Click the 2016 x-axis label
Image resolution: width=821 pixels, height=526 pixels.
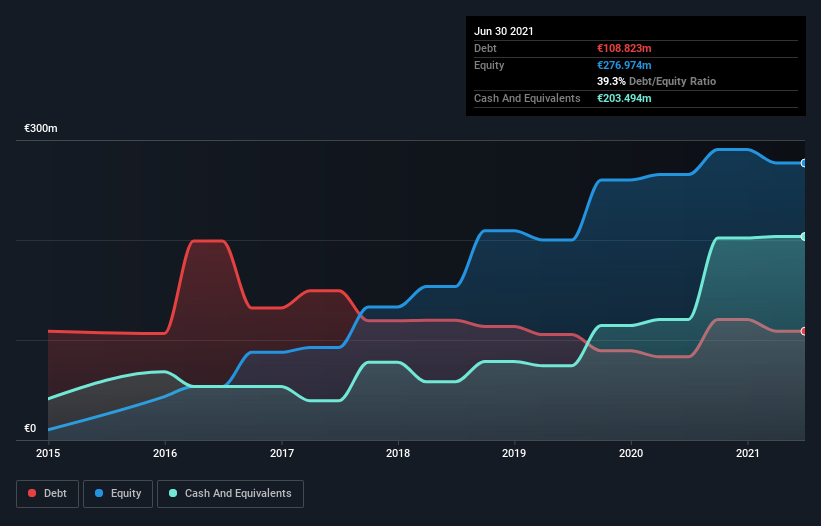pos(165,453)
